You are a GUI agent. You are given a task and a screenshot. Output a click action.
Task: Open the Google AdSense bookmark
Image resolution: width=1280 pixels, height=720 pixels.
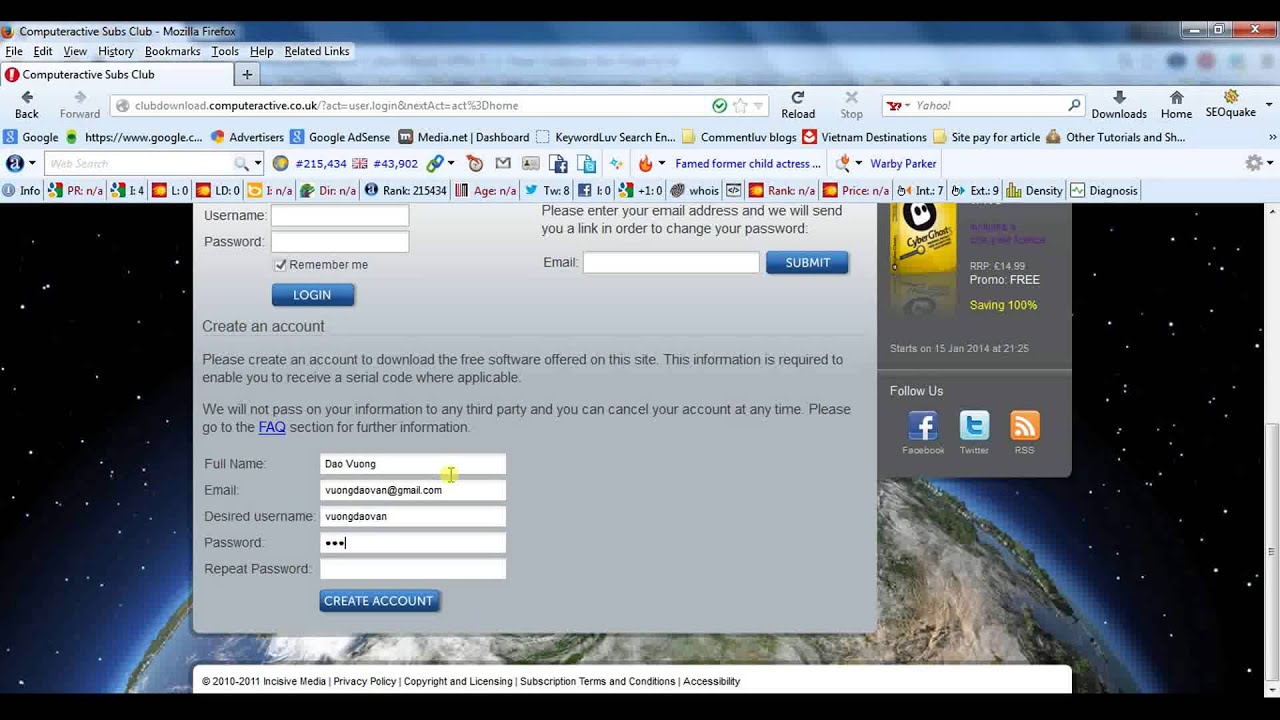(x=339, y=137)
